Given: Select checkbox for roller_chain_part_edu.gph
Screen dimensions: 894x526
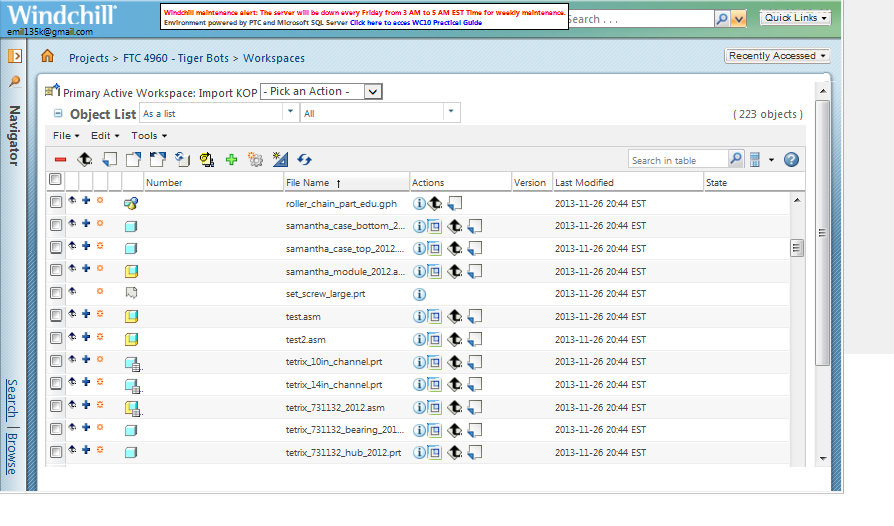Looking at the screenshot, I should (56, 202).
